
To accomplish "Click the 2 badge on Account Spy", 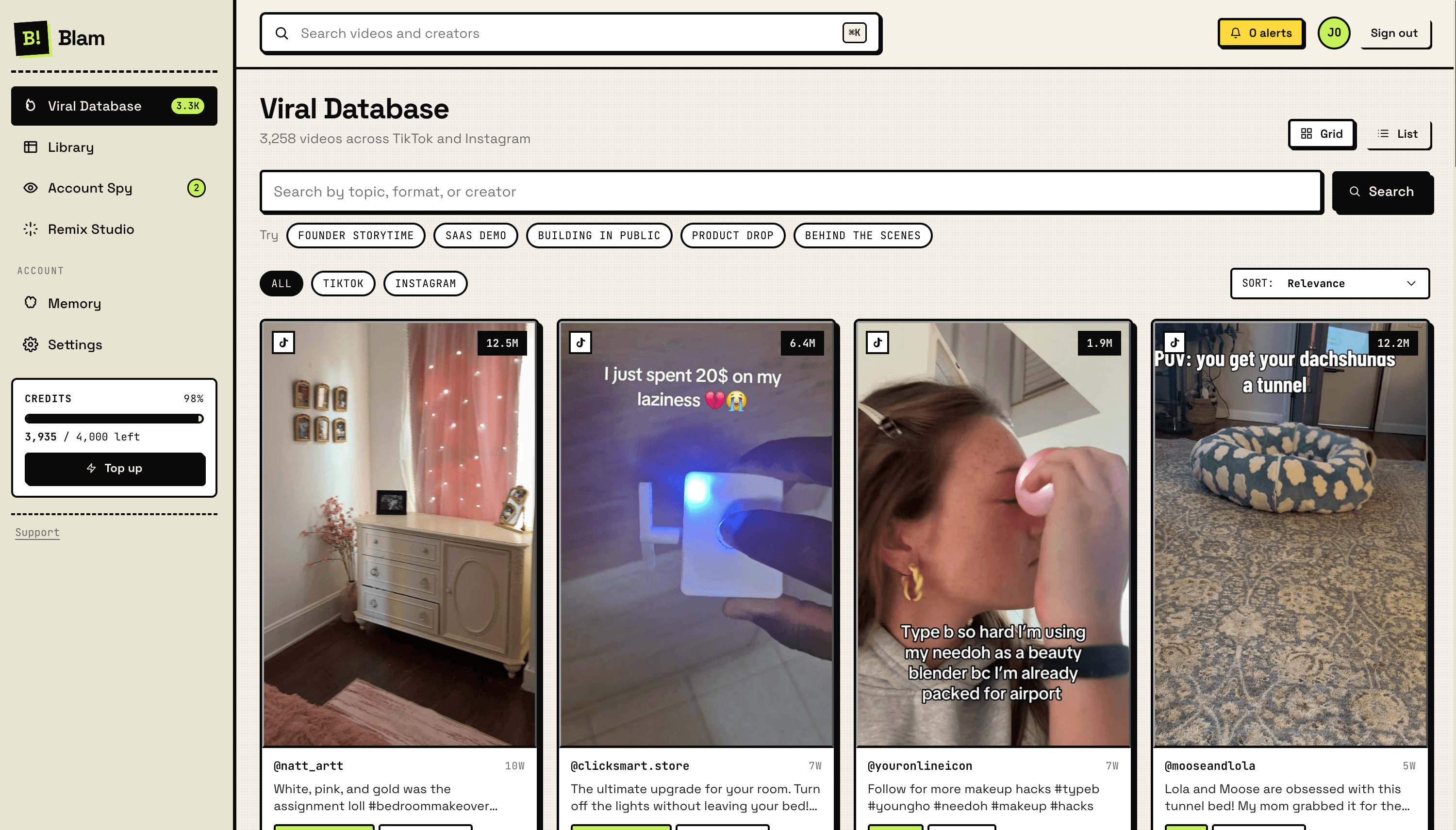I will tap(197, 188).
